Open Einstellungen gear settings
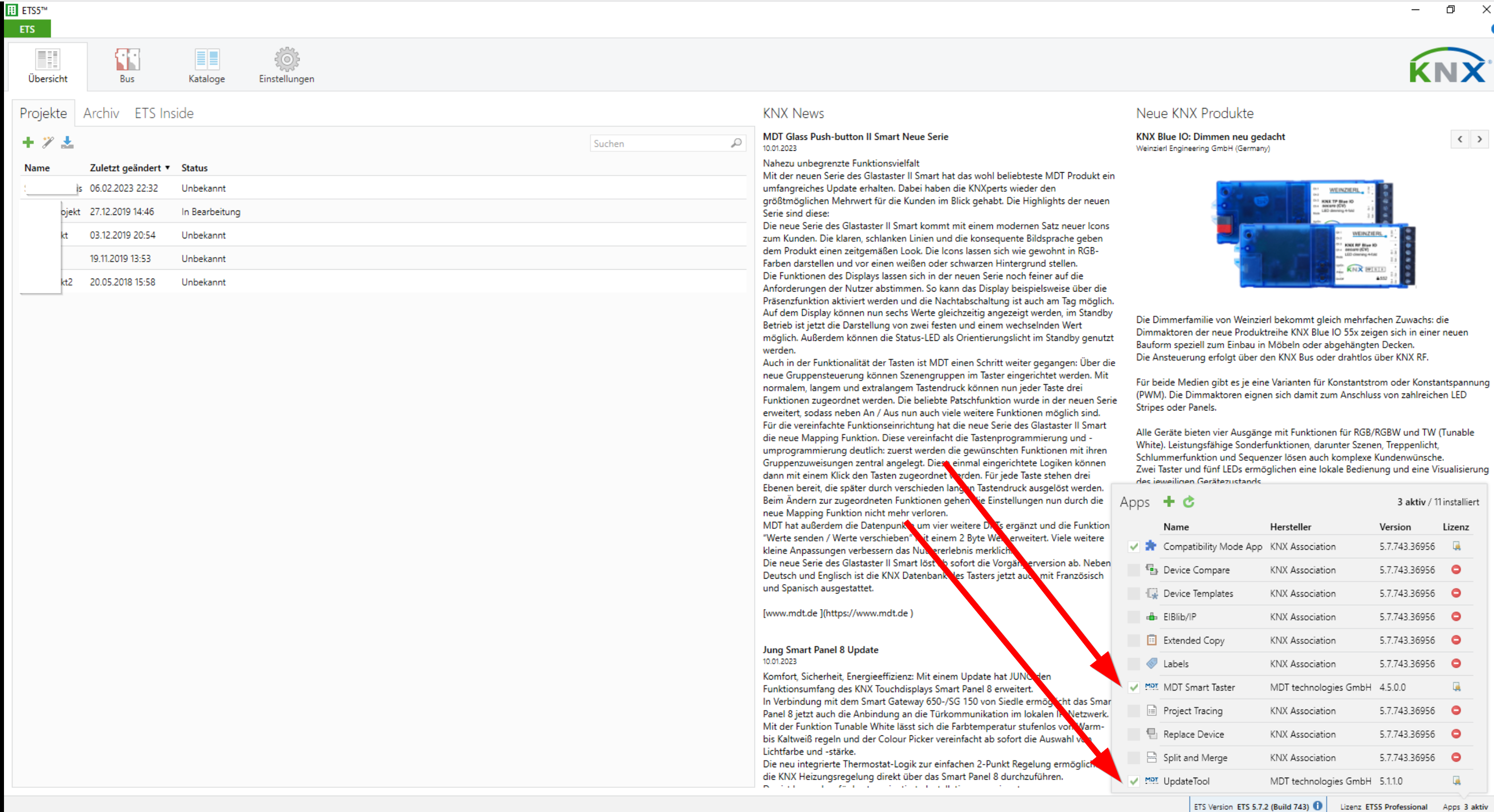 click(x=287, y=66)
